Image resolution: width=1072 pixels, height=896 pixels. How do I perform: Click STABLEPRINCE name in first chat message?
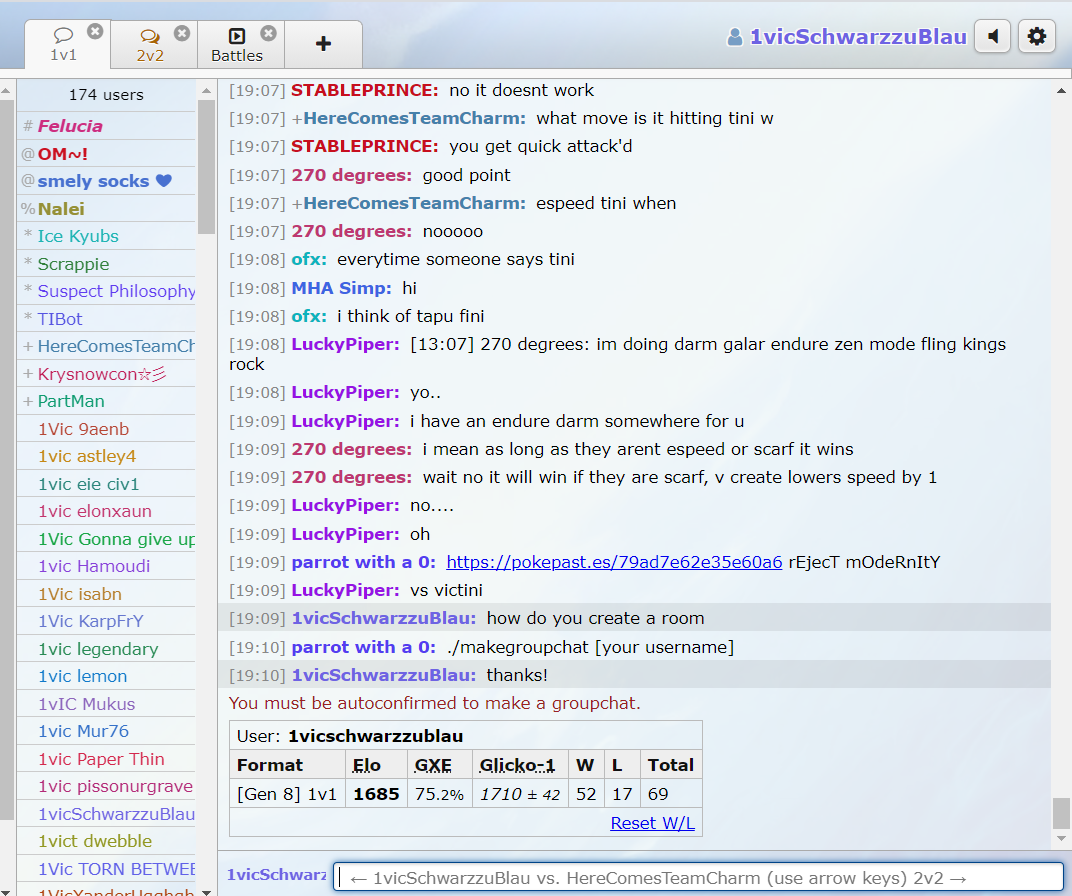(364, 90)
